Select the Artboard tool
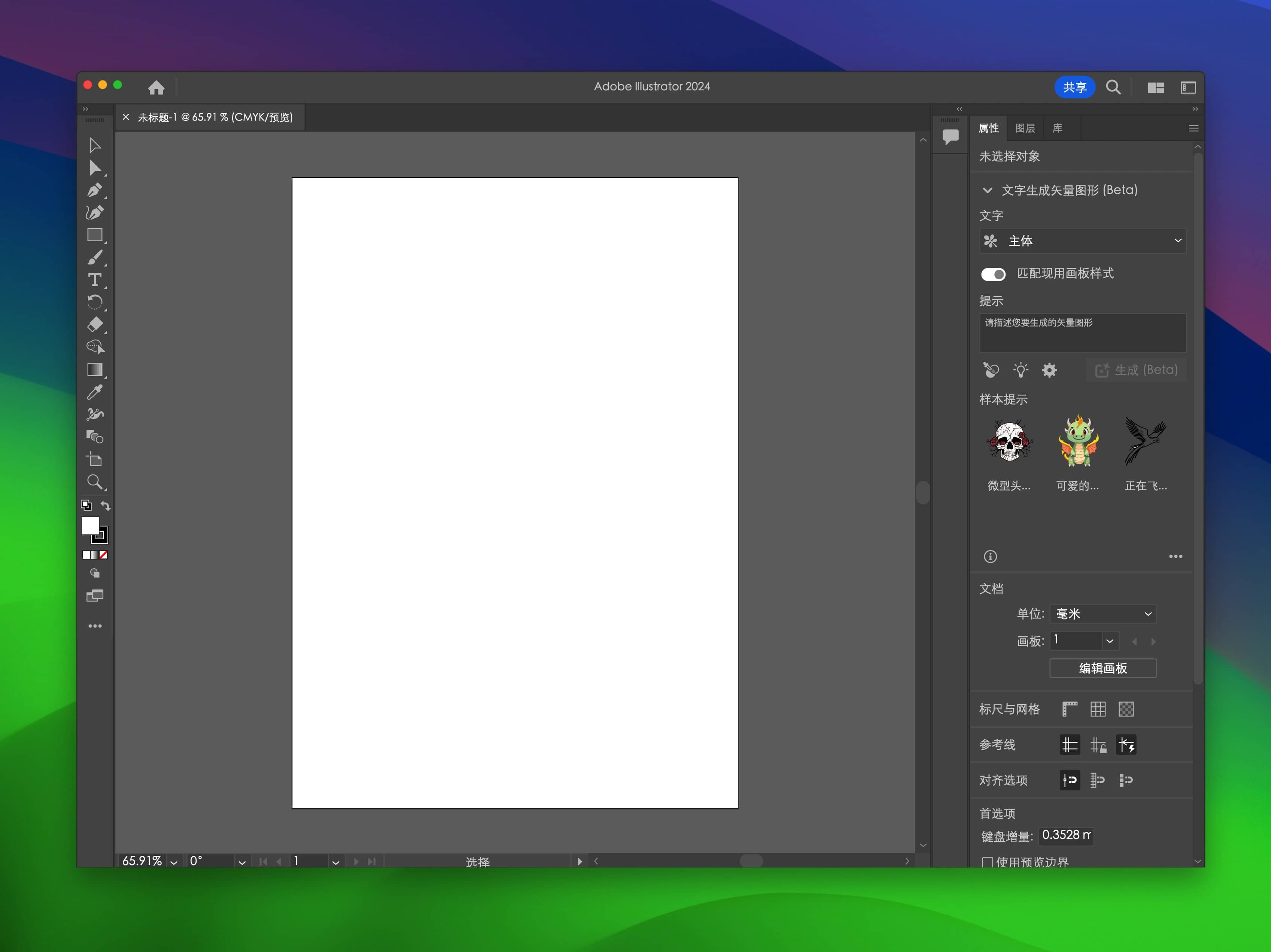 coord(95,459)
